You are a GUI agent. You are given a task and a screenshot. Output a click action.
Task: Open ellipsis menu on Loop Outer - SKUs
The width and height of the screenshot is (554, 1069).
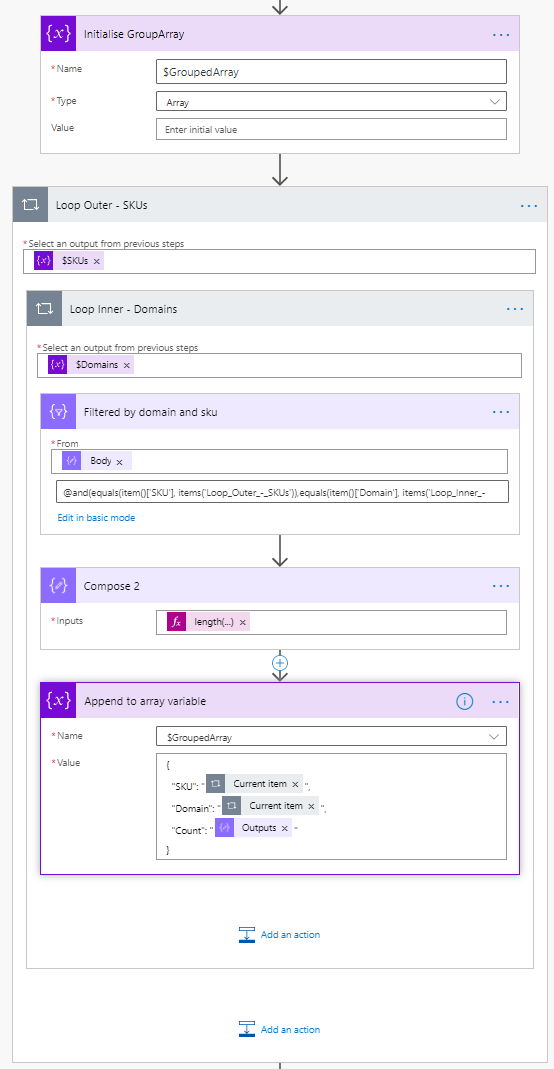point(529,205)
